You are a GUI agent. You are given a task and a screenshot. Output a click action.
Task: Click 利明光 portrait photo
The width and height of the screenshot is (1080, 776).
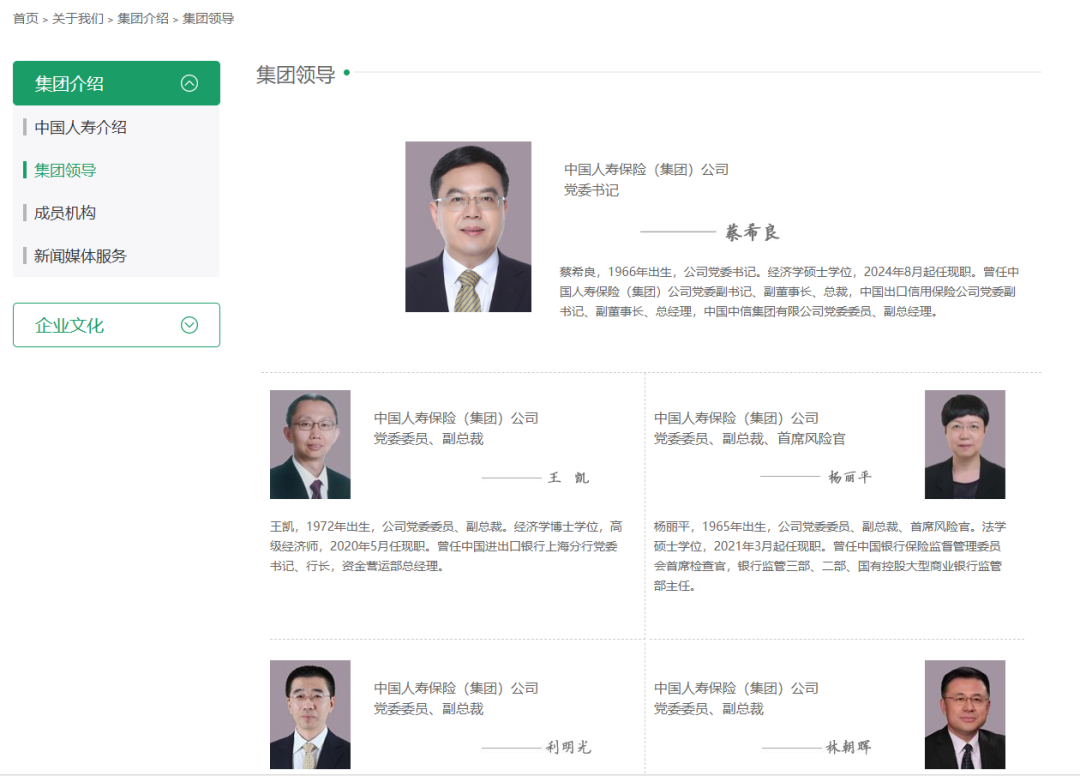point(310,714)
